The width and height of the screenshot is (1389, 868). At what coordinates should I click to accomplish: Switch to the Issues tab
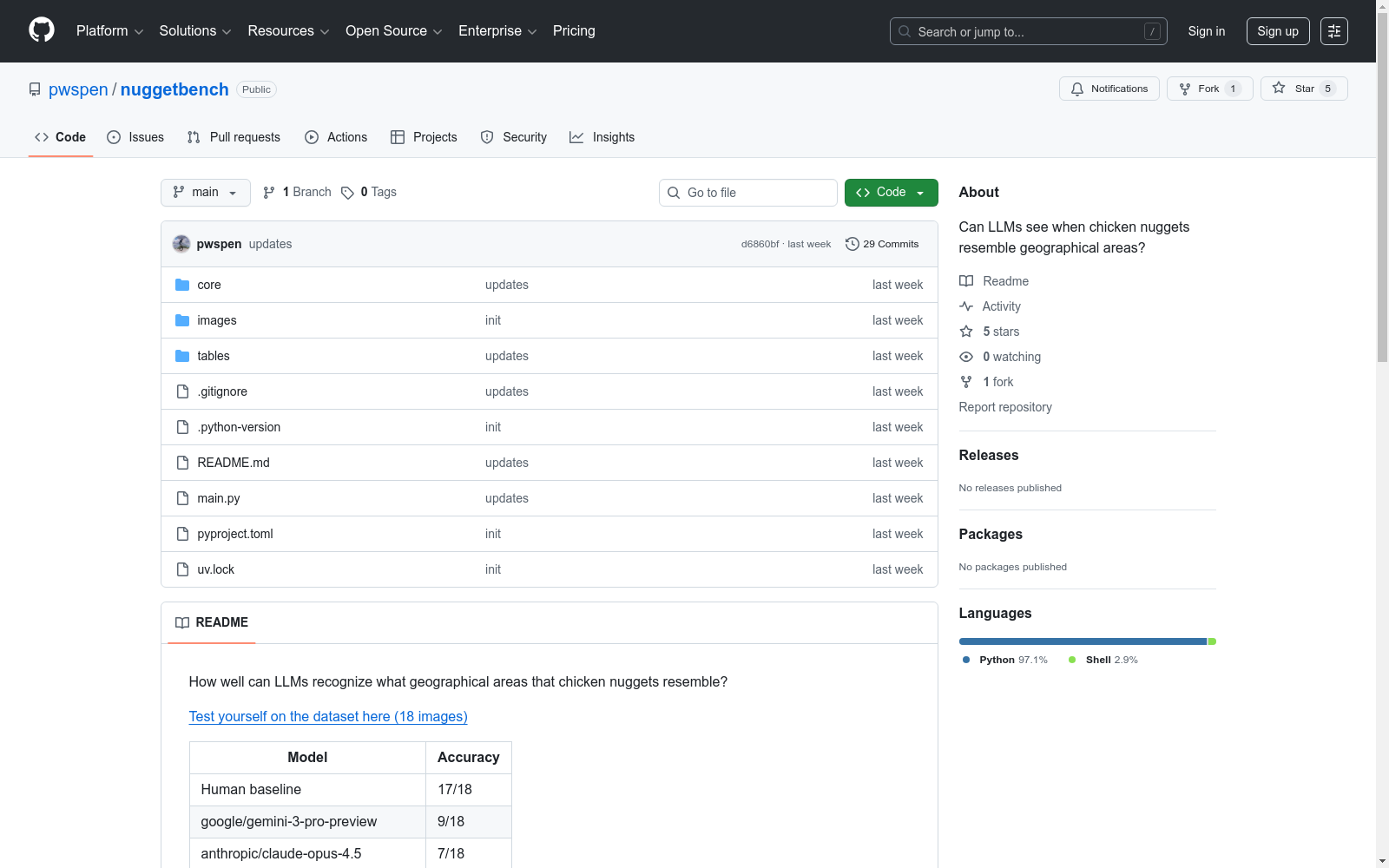135,137
